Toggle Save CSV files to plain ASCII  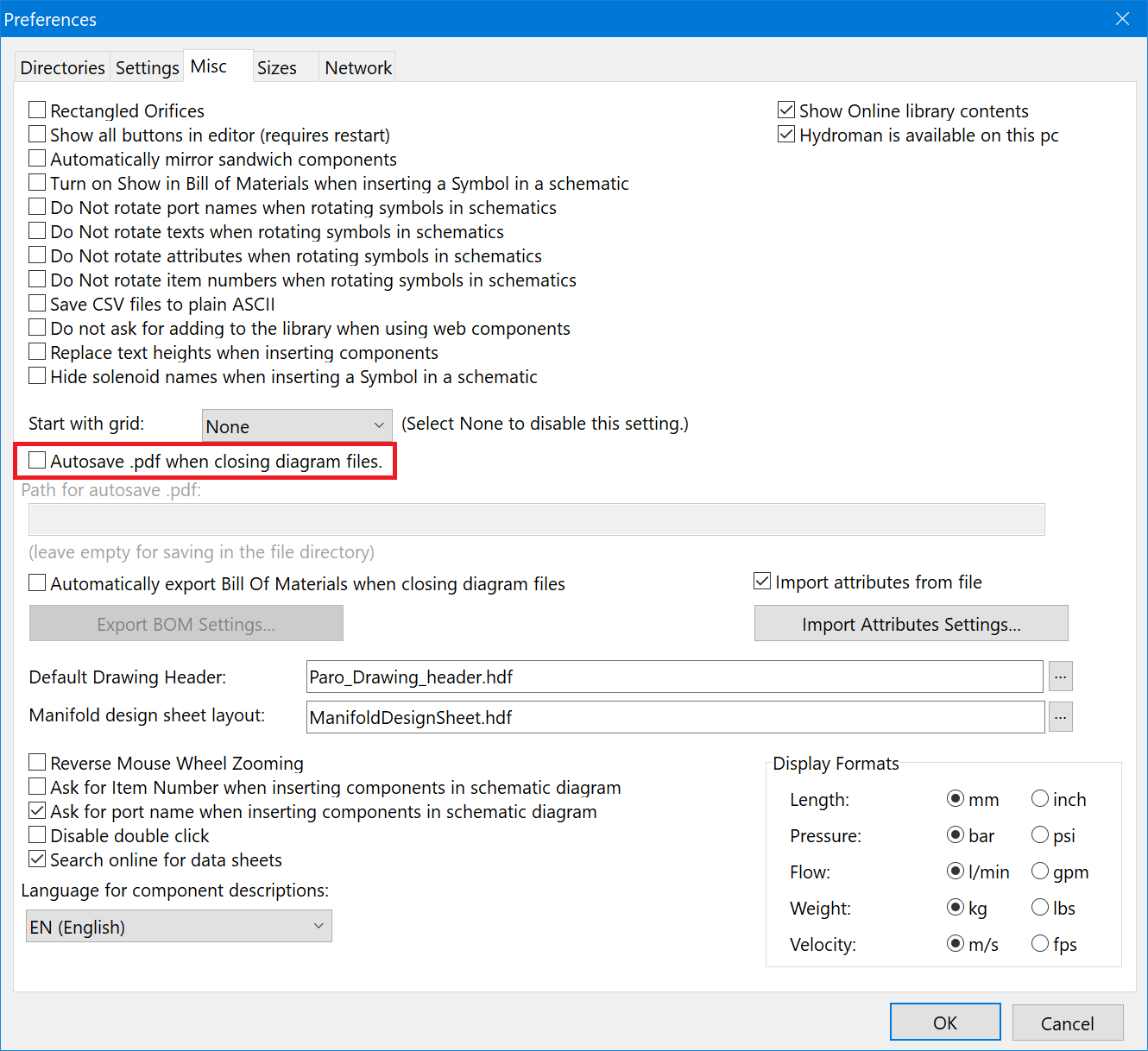coord(36,303)
